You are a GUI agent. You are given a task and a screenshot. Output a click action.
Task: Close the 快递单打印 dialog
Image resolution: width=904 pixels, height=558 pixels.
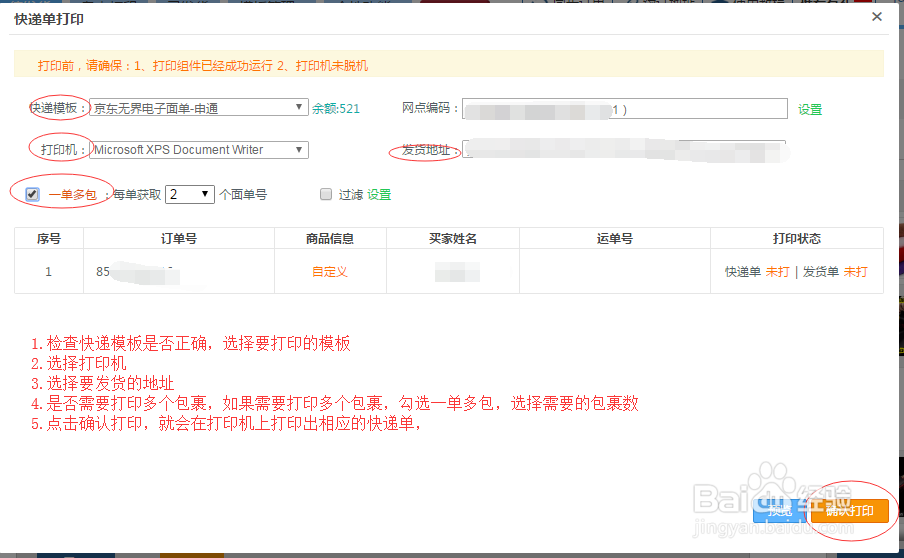[x=877, y=17]
